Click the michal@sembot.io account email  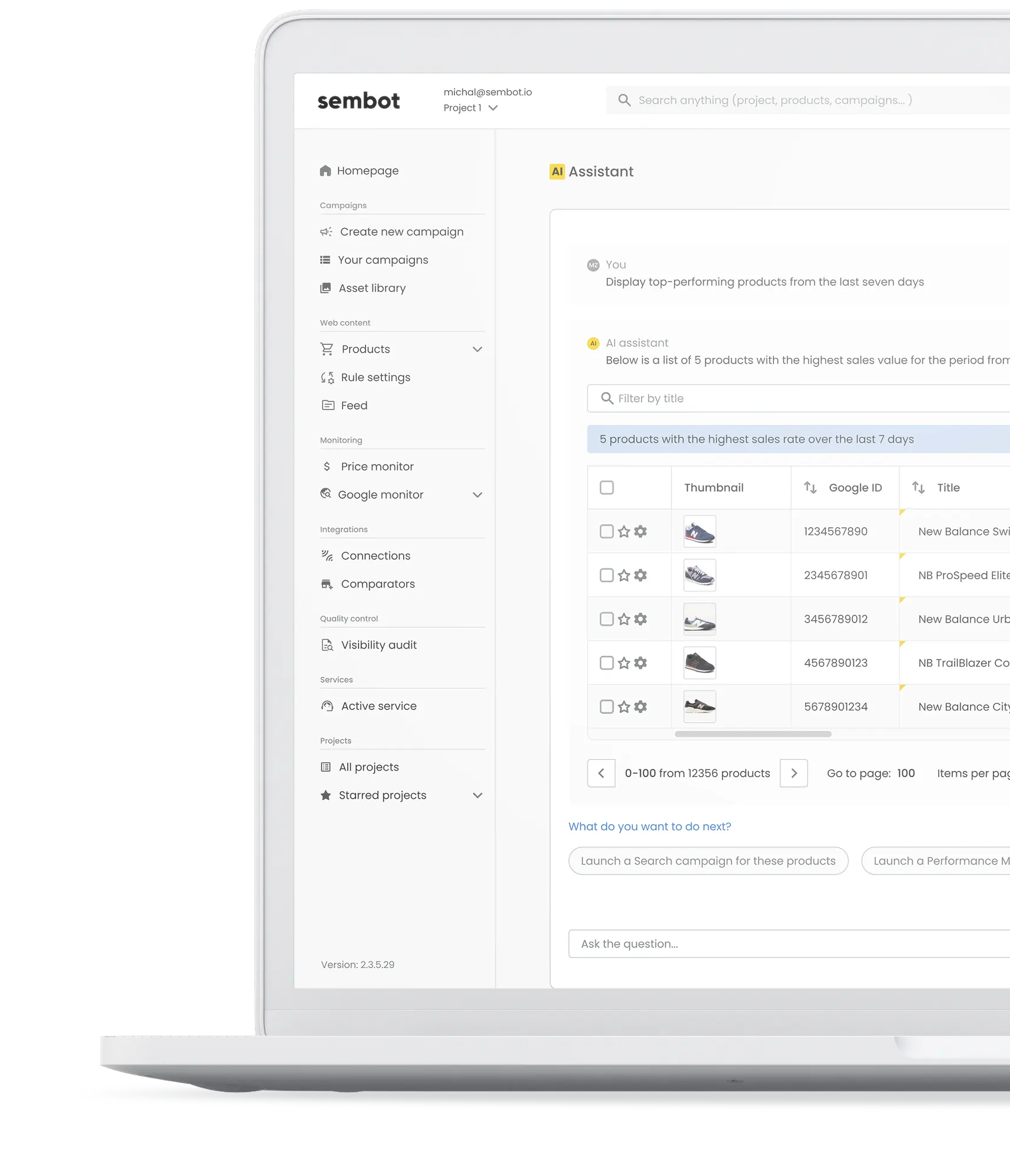pos(487,92)
